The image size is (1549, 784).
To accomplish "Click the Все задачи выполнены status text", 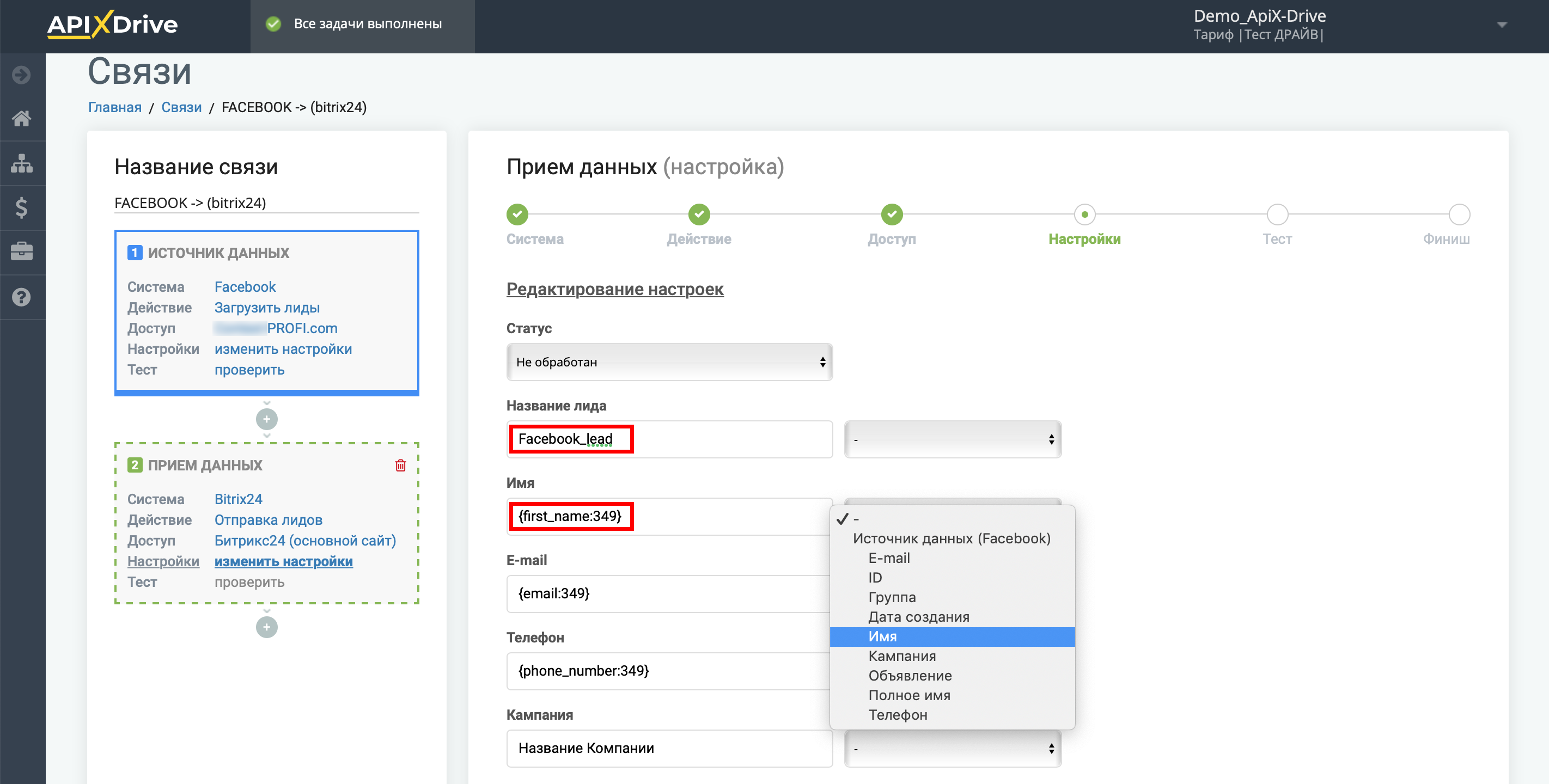I will pos(368,24).
